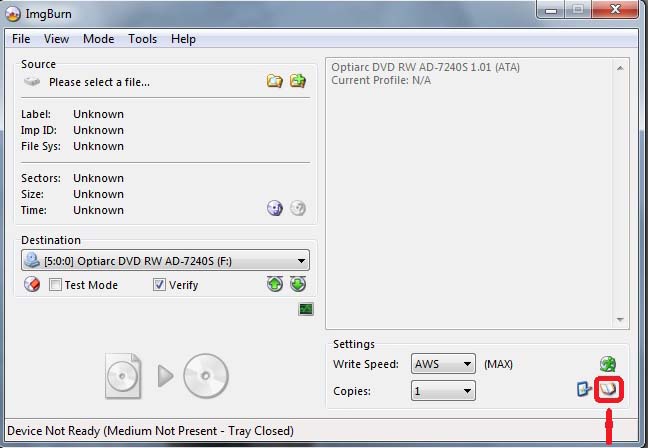Open the Mode menu

[x=98, y=39]
